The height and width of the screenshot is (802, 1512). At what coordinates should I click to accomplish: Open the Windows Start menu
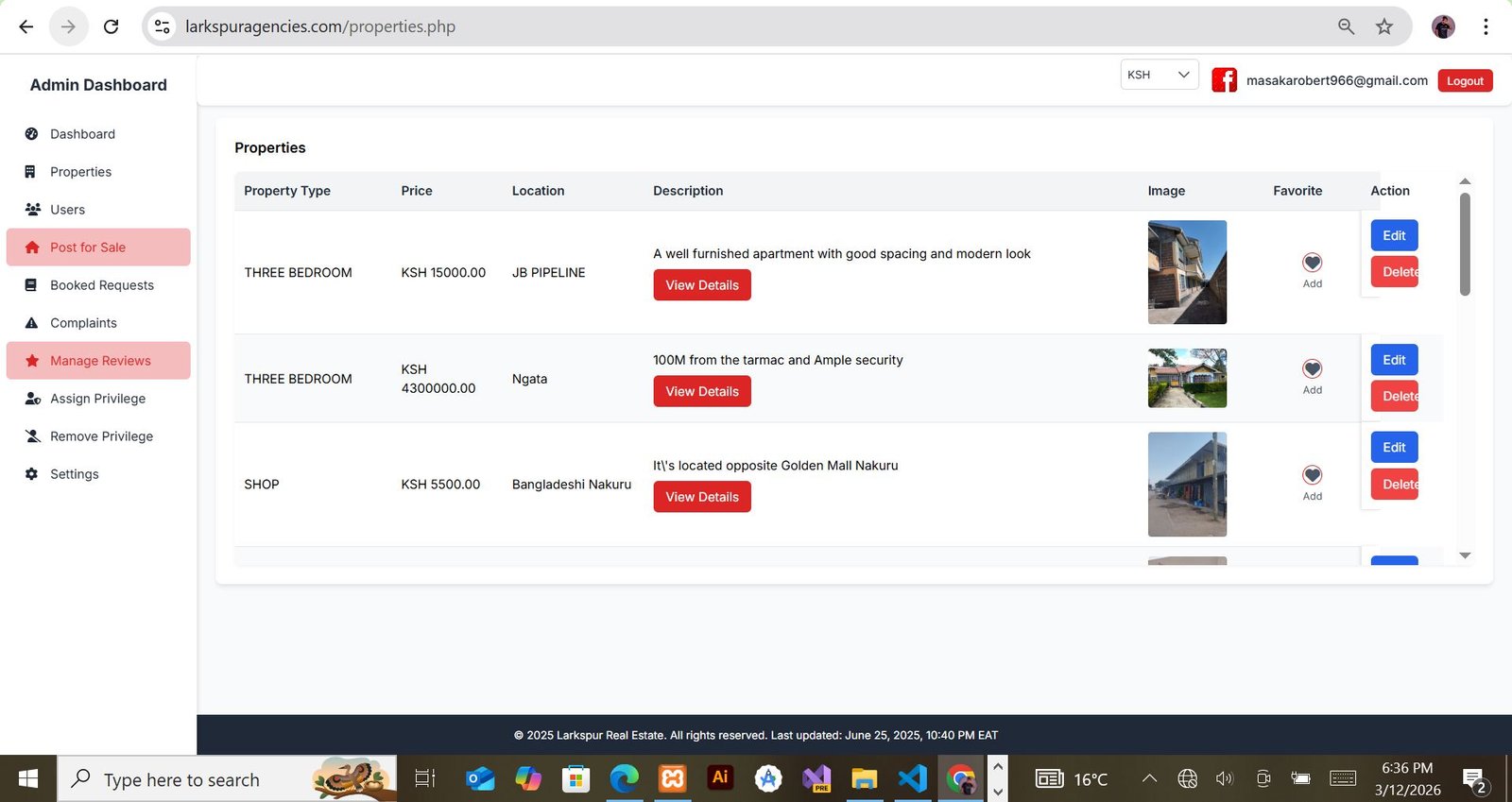28,778
